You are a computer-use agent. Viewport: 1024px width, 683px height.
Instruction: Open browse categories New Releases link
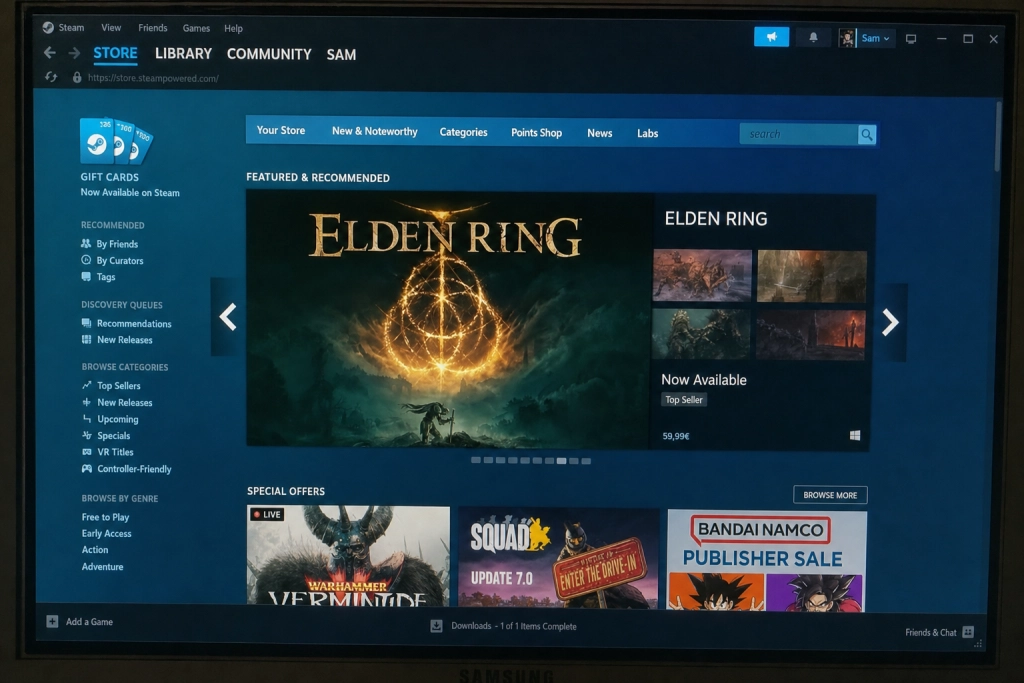(125, 402)
